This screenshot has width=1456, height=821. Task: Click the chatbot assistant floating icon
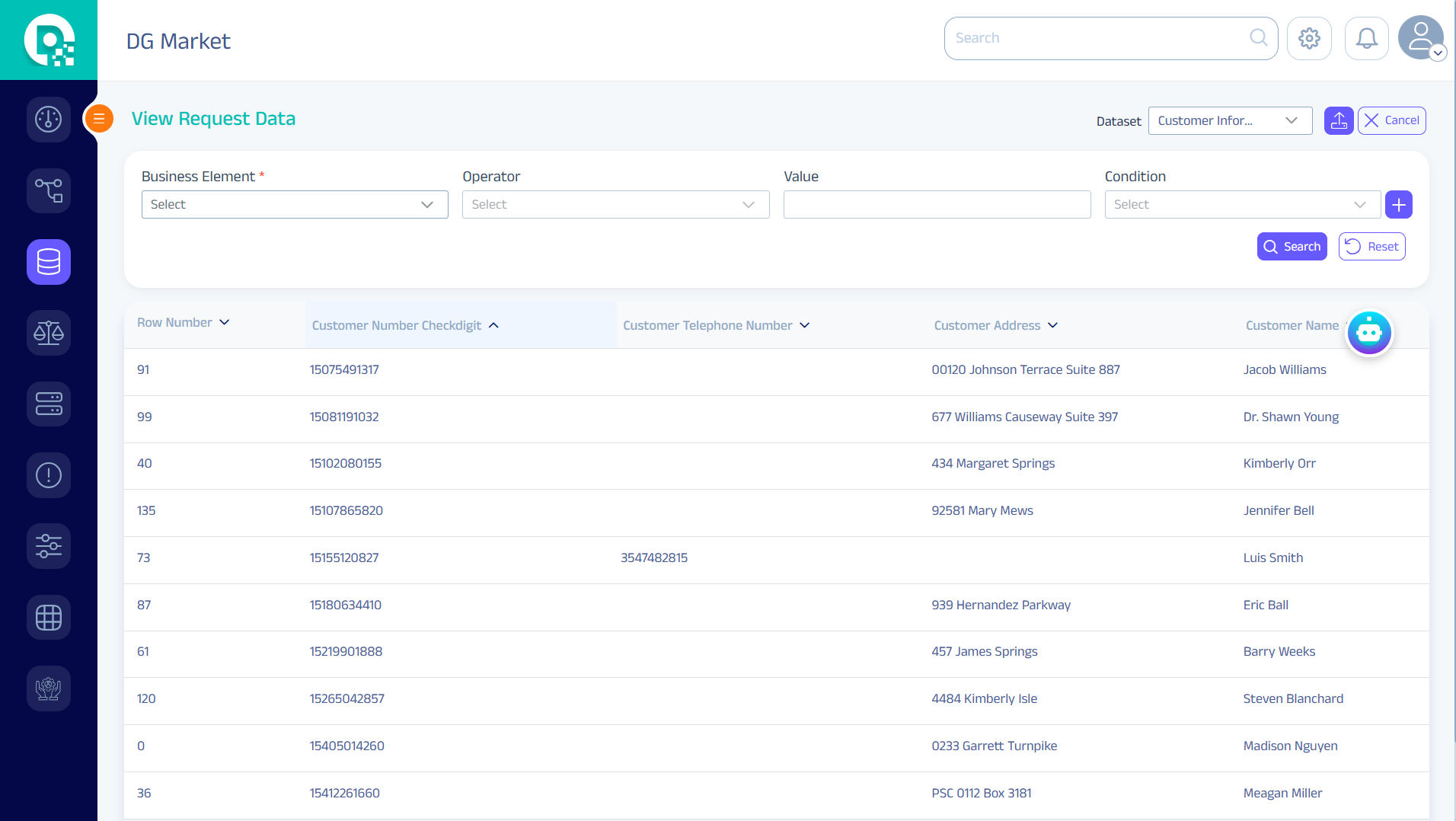click(x=1368, y=333)
